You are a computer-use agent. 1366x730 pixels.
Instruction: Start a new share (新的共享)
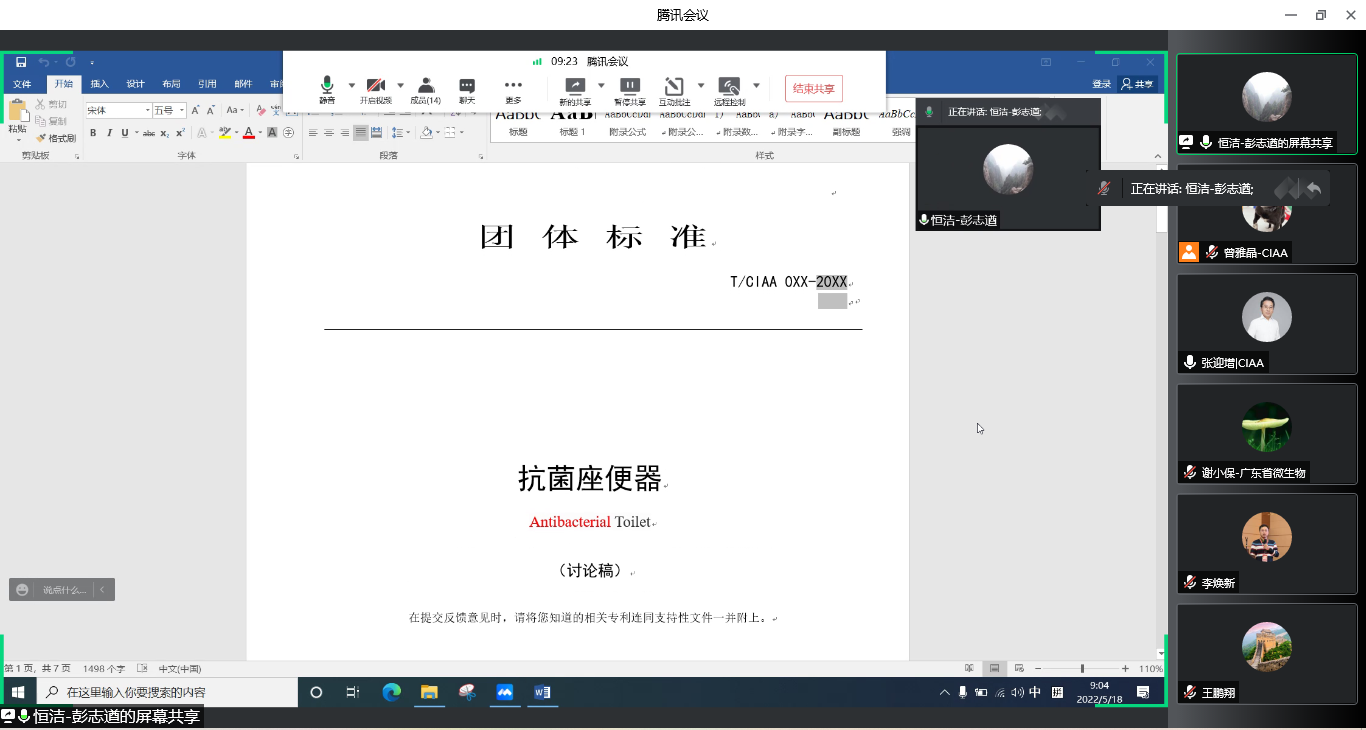tap(575, 90)
